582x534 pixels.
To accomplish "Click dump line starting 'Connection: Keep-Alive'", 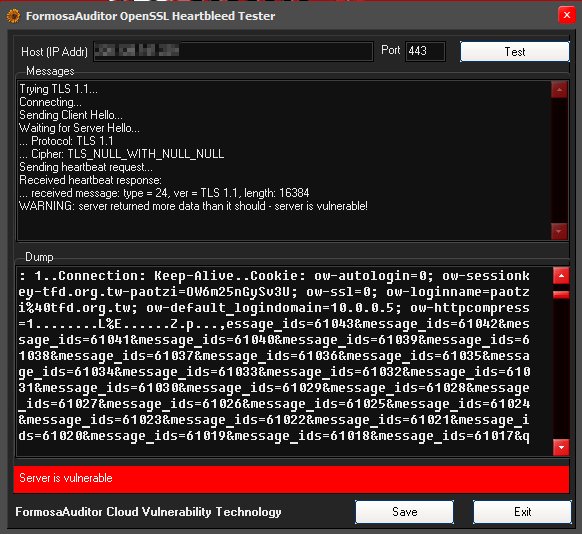I will coord(274,276).
